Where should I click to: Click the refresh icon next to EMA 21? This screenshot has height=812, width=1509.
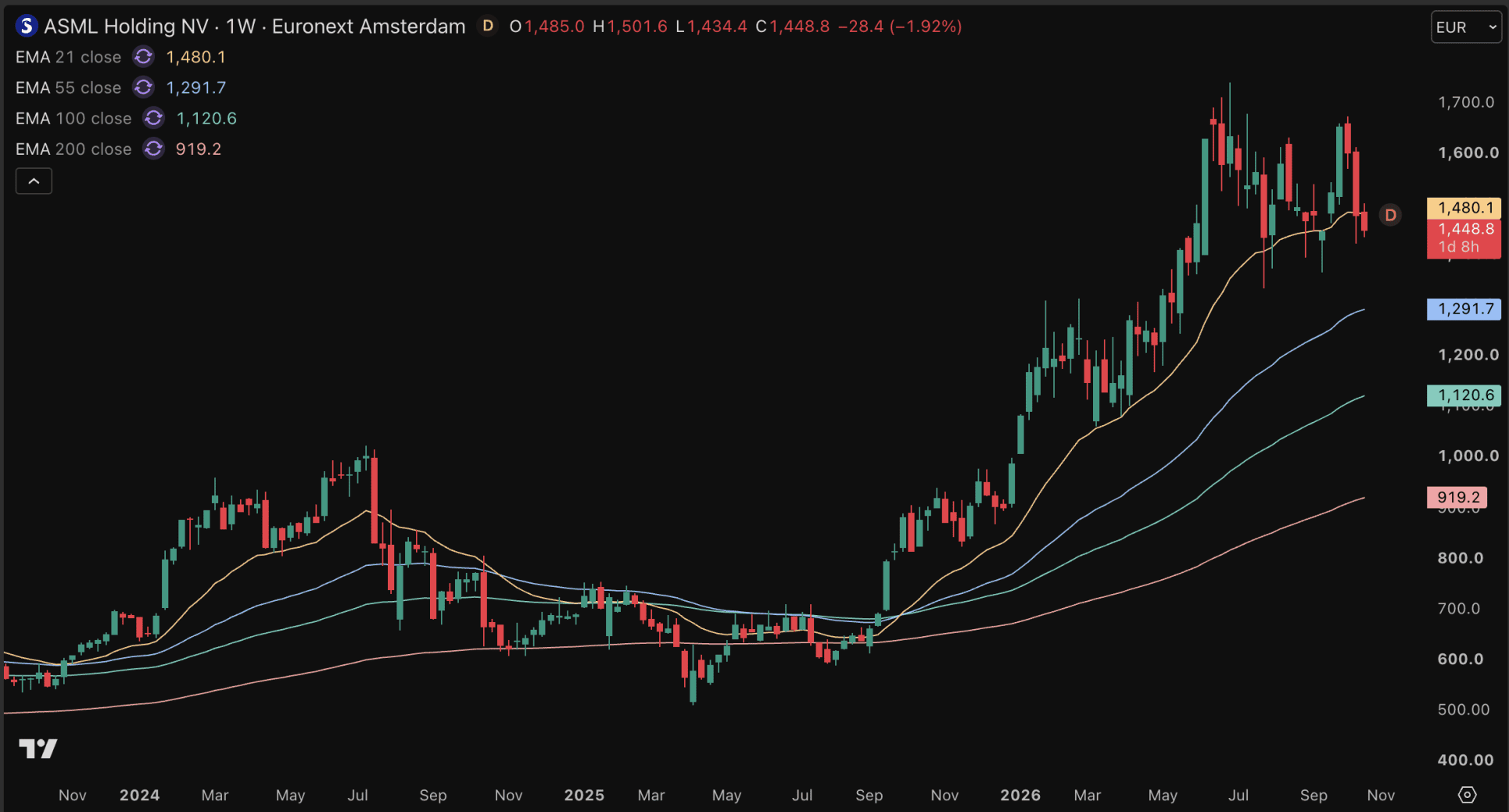click(143, 57)
